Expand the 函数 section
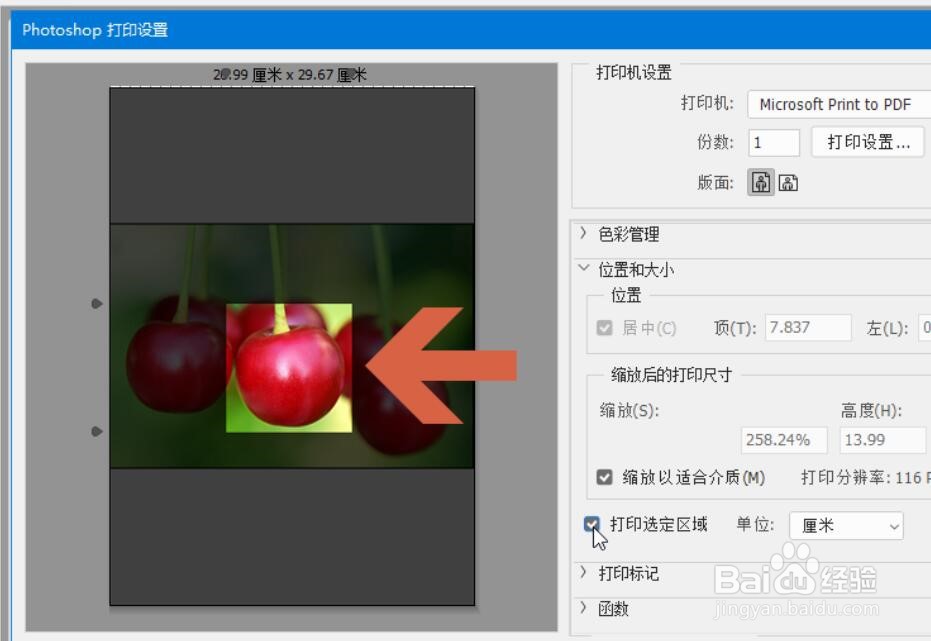 [584, 608]
